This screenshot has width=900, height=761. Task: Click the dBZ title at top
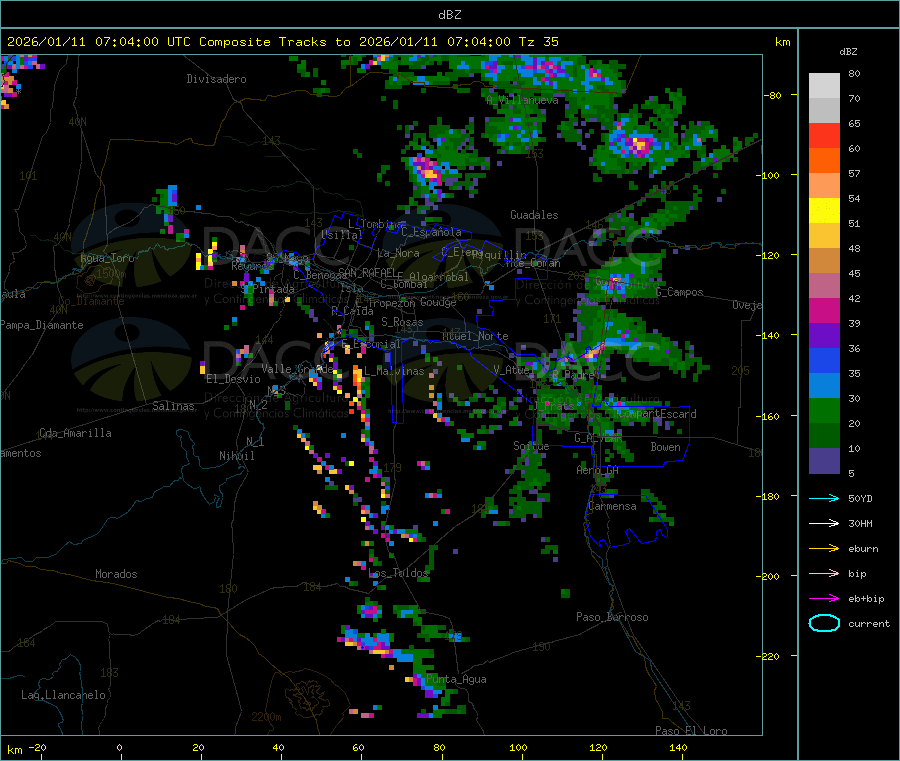tap(449, 15)
